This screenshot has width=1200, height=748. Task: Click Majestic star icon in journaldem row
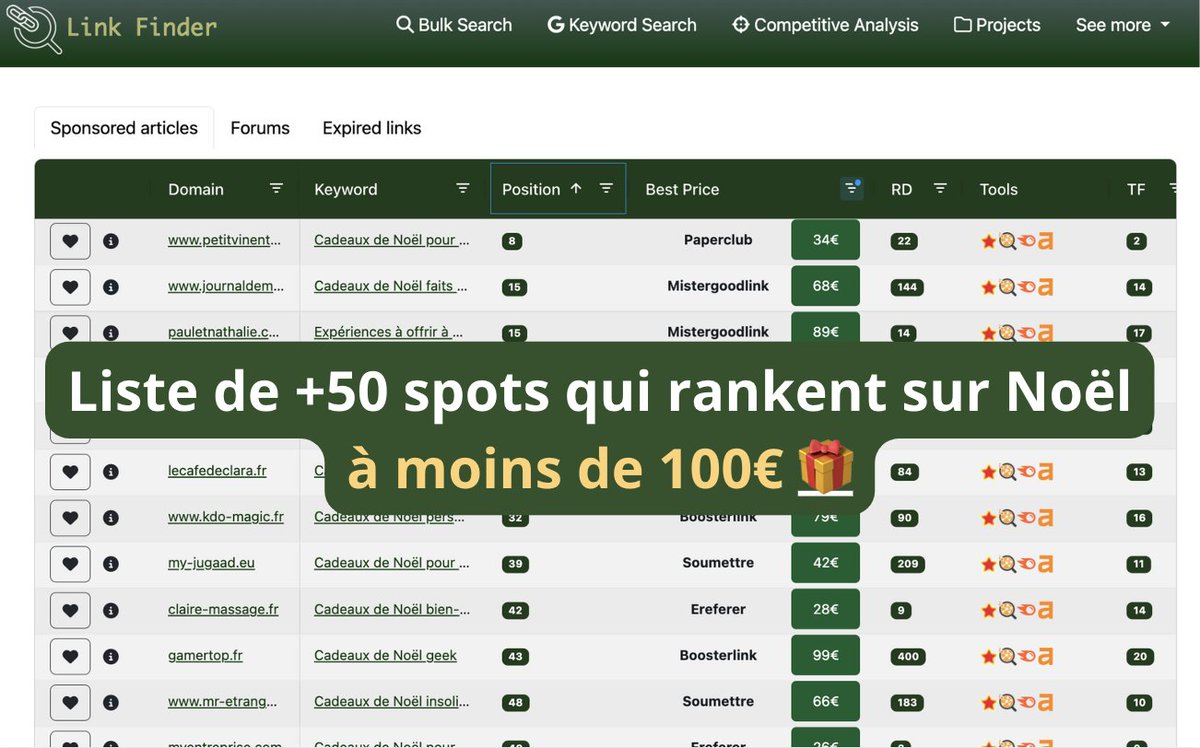click(x=988, y=287)
